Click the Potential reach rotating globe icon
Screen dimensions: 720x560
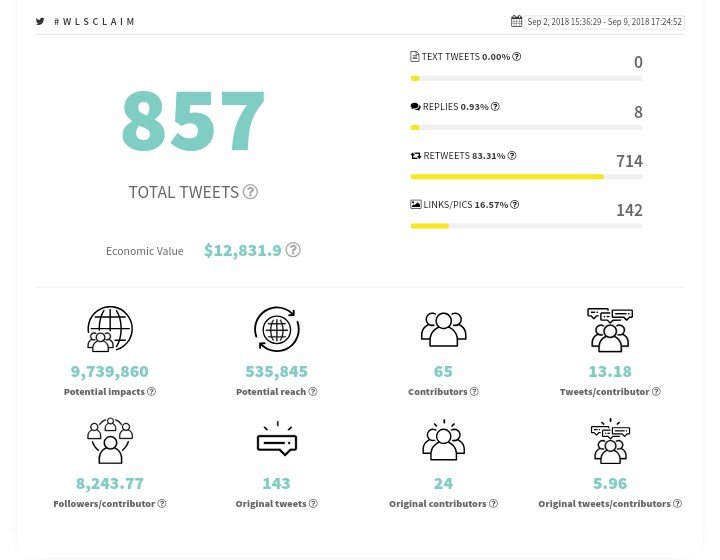tap(276, 329)
